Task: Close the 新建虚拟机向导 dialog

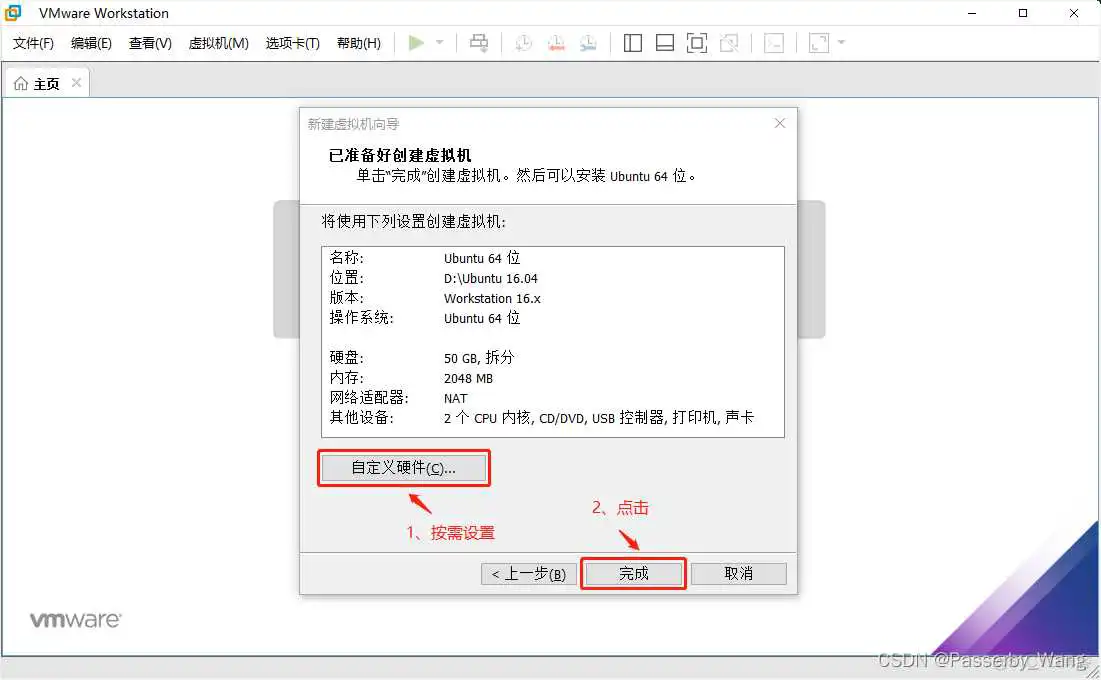Action: point(779,123)
